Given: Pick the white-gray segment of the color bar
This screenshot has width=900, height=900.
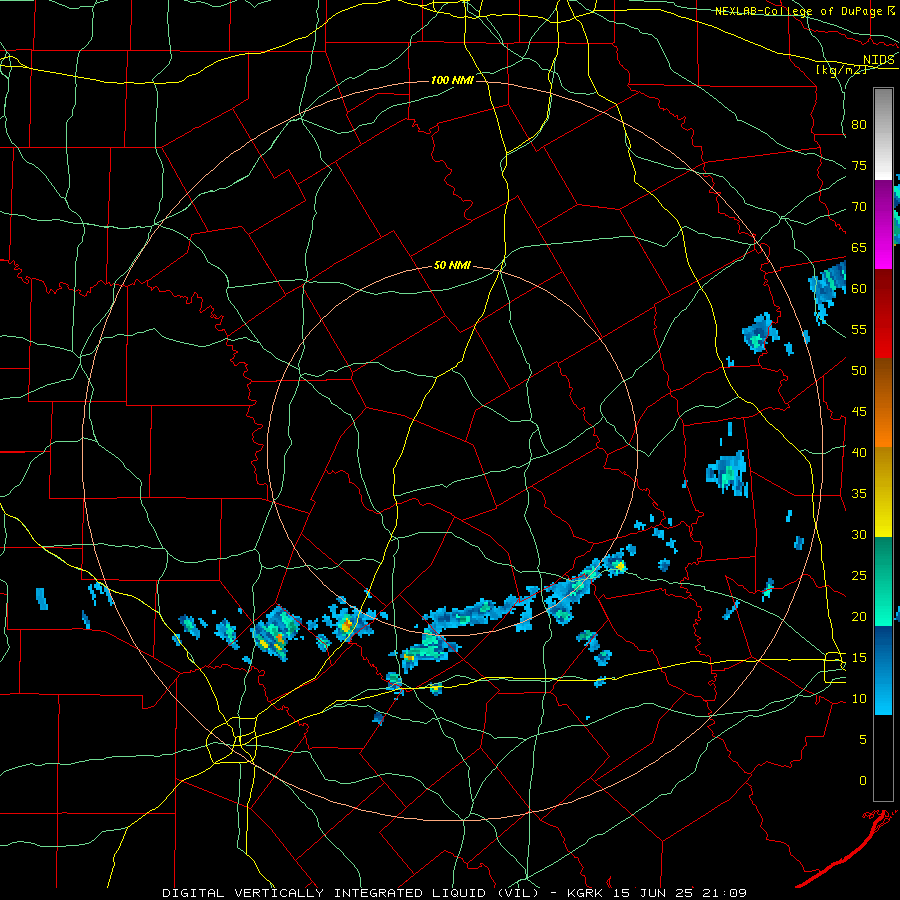Looking at the screenshot, I should (883, 134).
